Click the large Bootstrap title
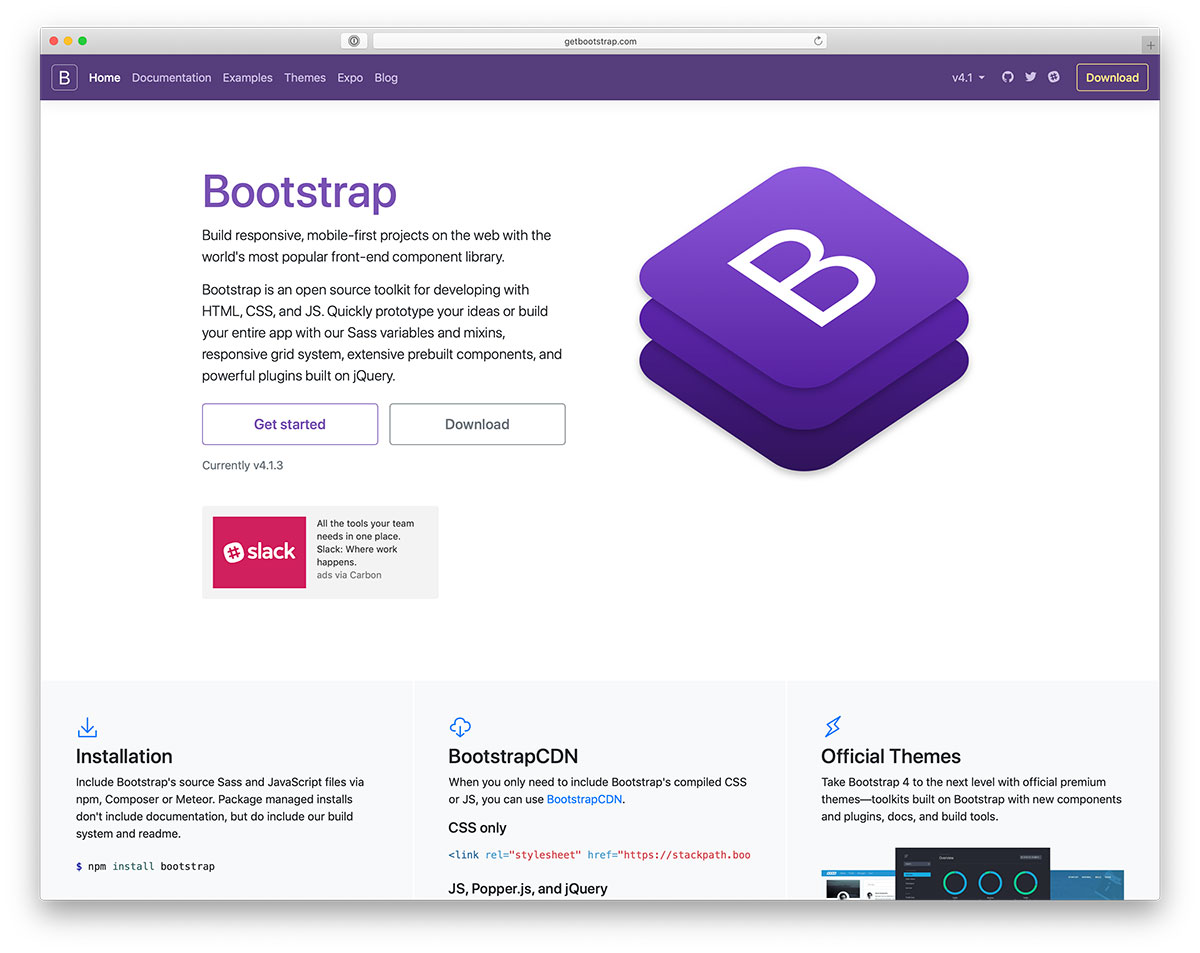 [299, 191]
